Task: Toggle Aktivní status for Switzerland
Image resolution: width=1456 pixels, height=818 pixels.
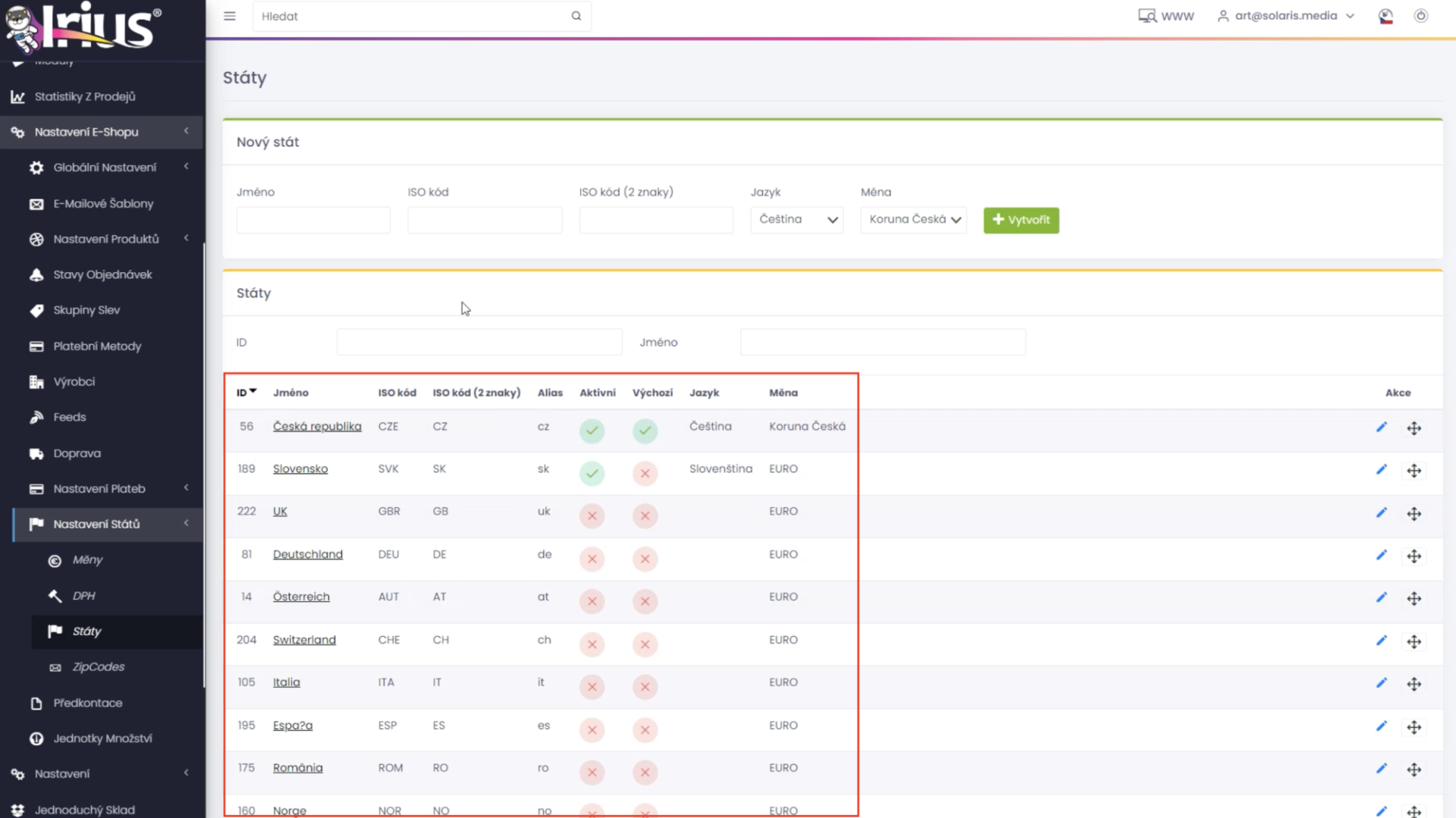Action: pos(592,645)
